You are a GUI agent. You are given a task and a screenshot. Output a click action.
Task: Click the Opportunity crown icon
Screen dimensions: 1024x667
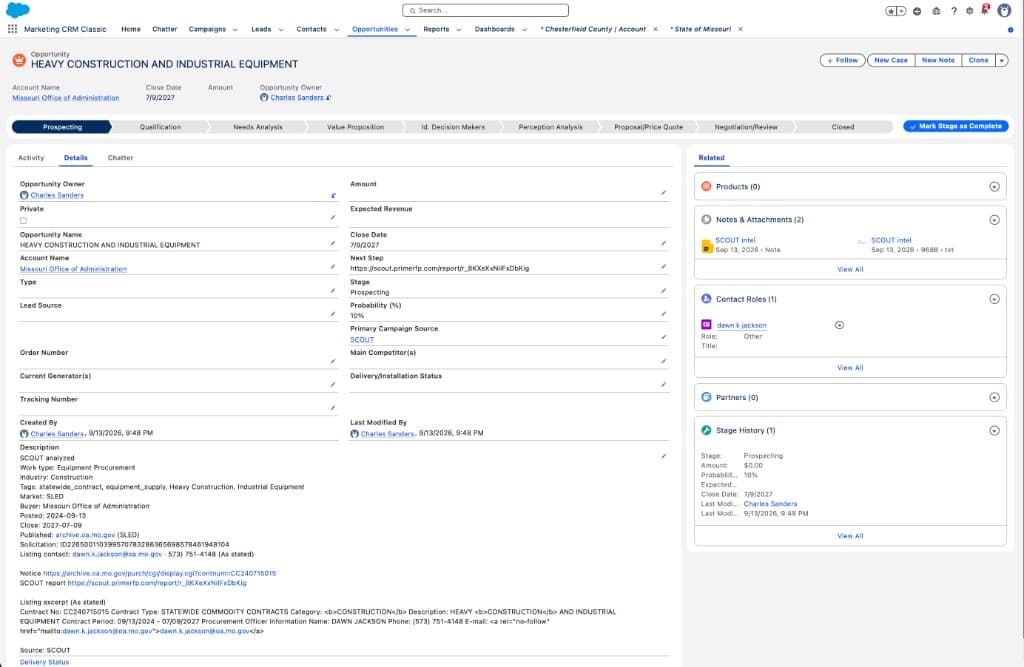click(19, 60)
